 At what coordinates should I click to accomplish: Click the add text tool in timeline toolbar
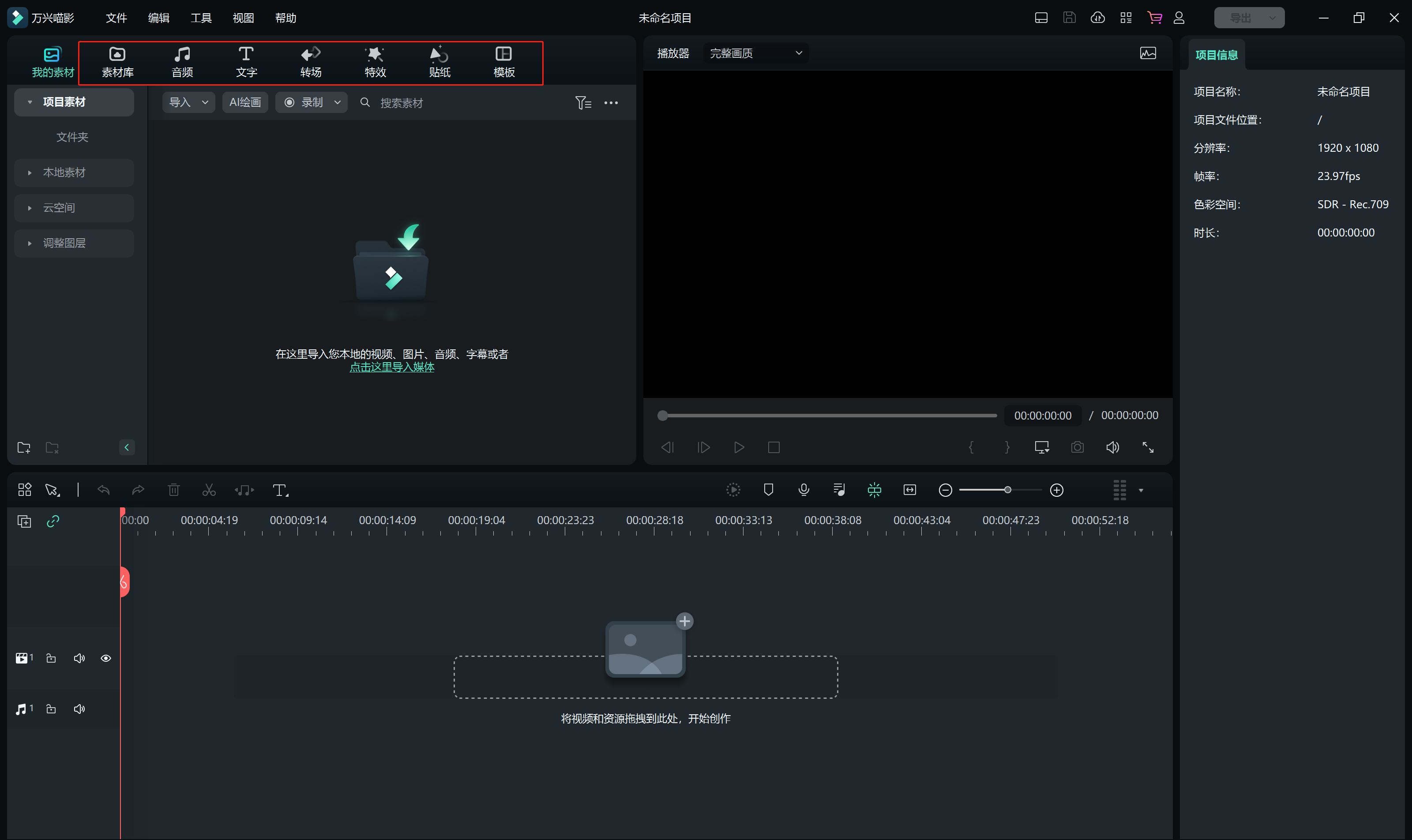(280, 490)
